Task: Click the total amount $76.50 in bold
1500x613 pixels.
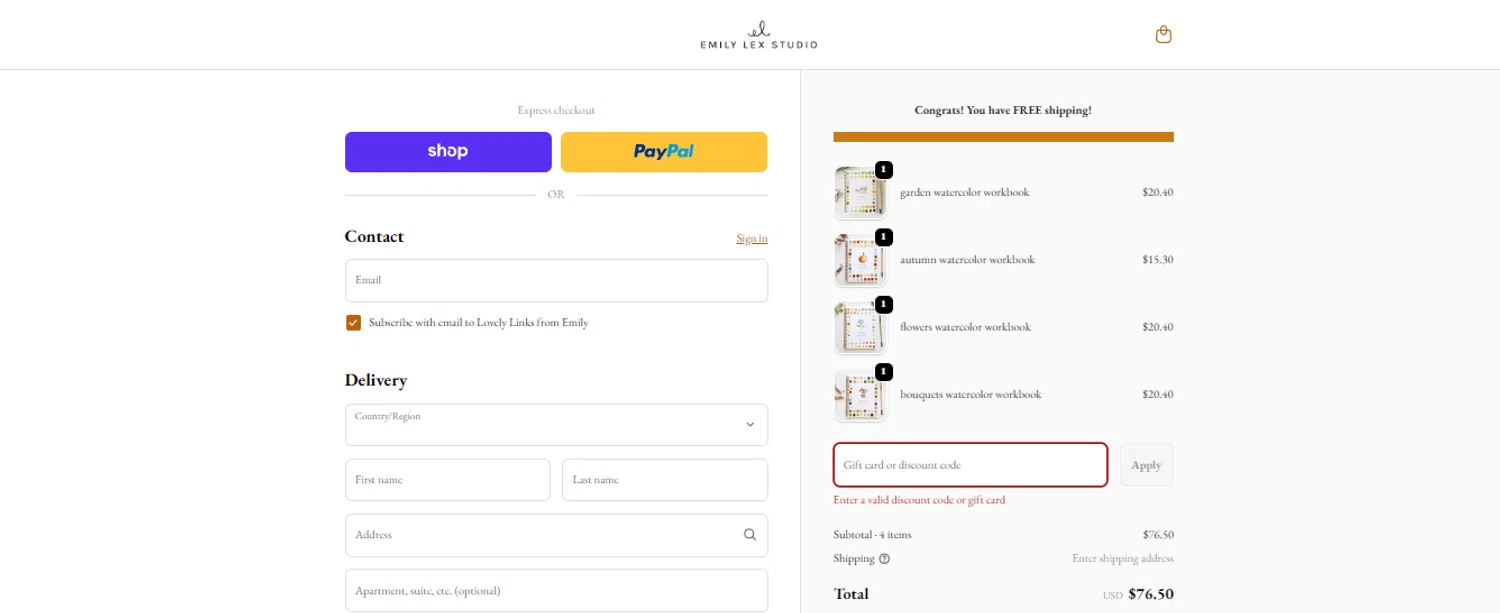Action: click(1151, 594)
